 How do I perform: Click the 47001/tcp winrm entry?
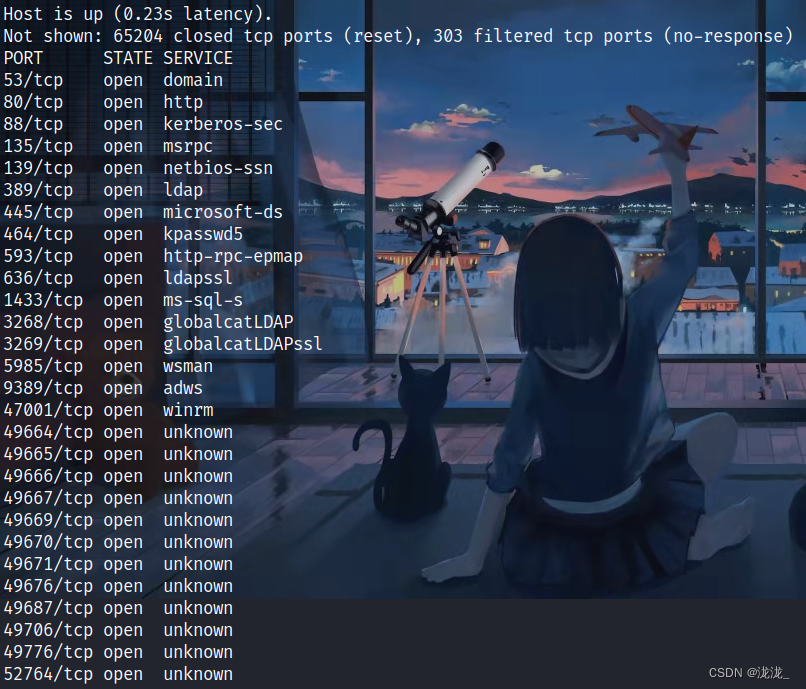(x=108, y=410)
